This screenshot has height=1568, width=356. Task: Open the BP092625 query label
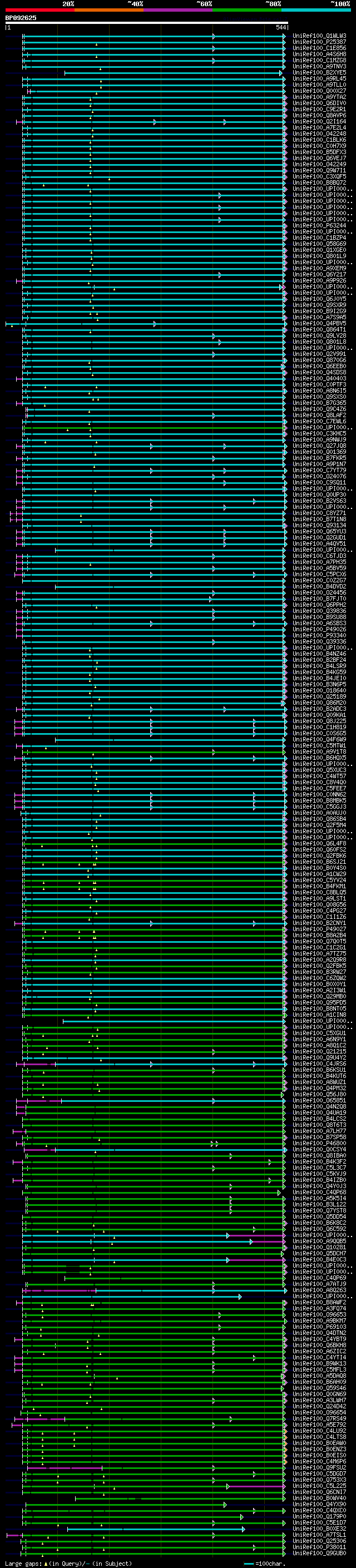point(21,18)
